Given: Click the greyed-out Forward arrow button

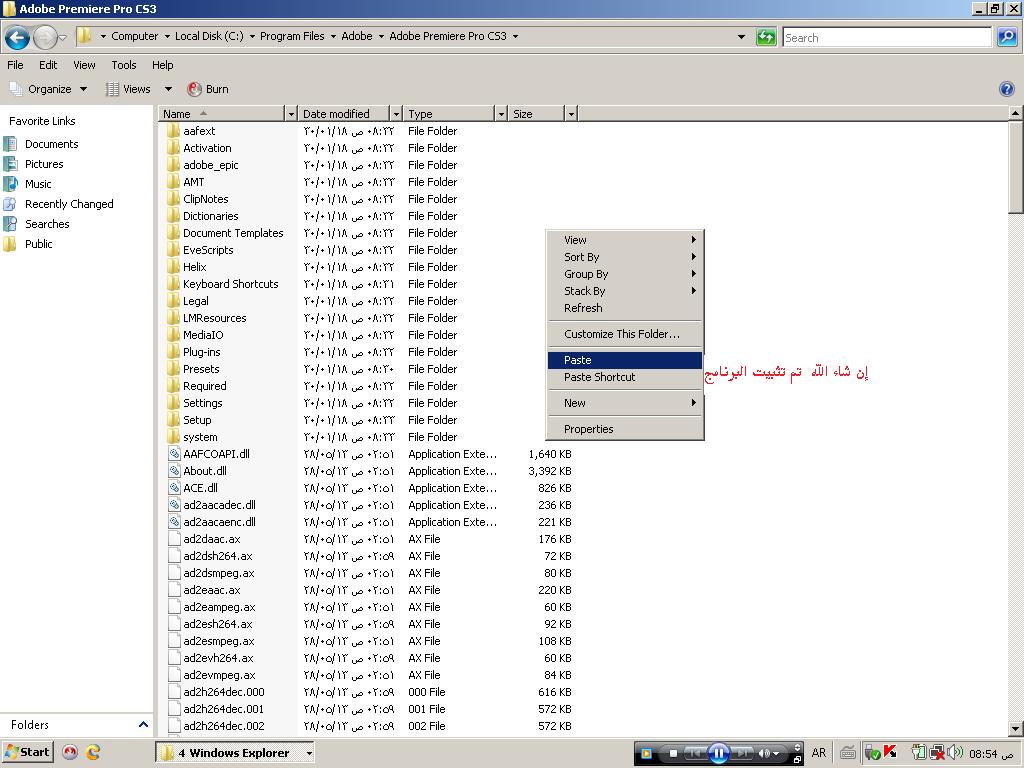Looking at the screenshot, I should click(x=44, y=37).
